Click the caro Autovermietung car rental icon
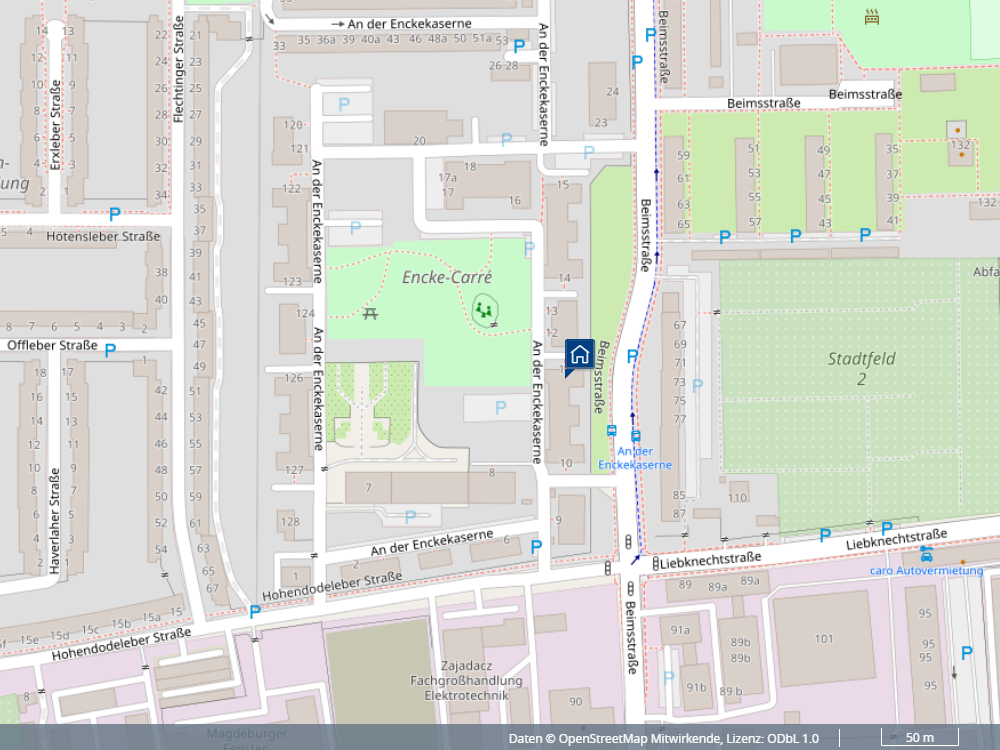Viewport: 1000px width, 750px height. point(926,553)
